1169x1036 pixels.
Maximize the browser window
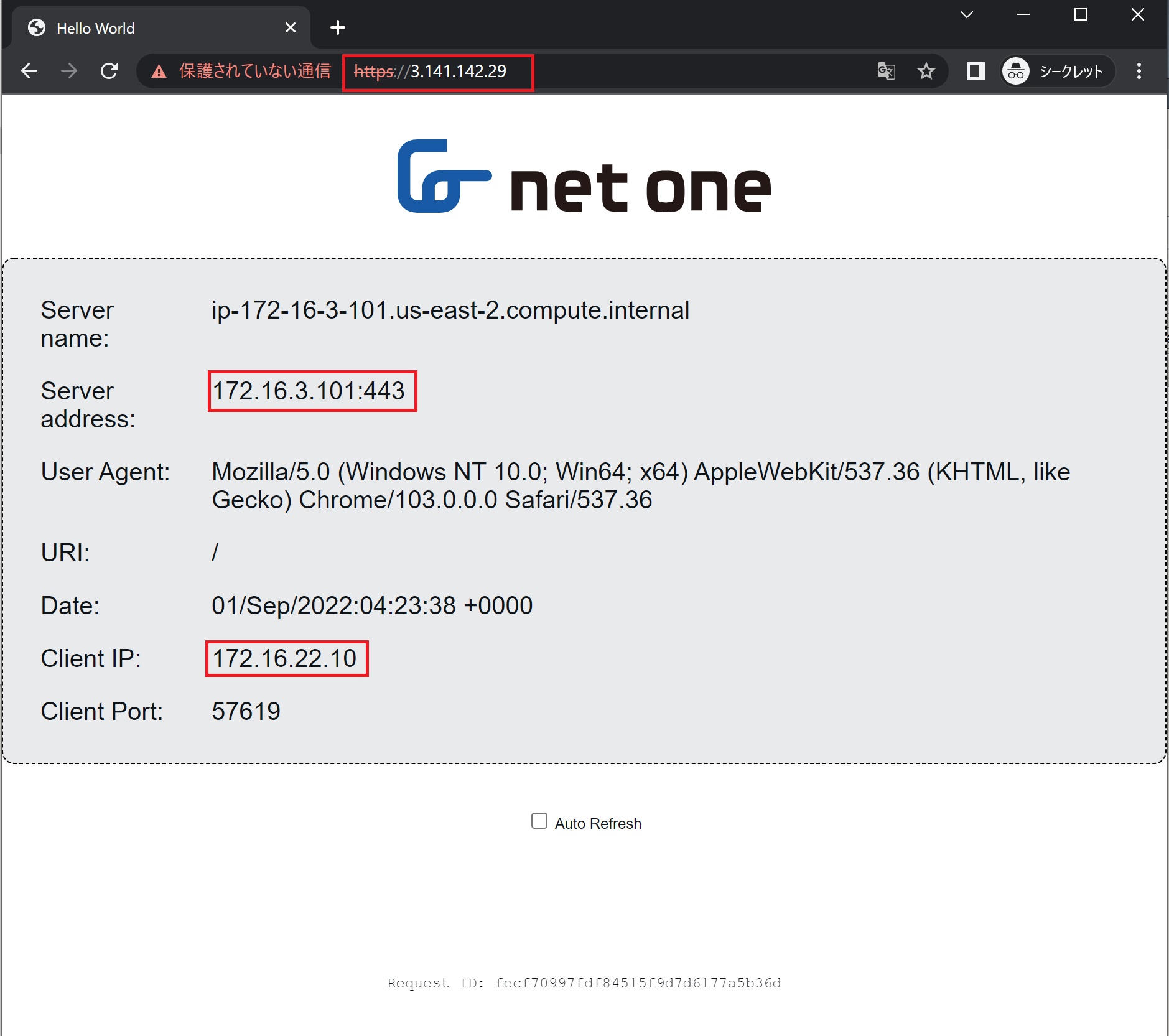tap(1081, 14)
